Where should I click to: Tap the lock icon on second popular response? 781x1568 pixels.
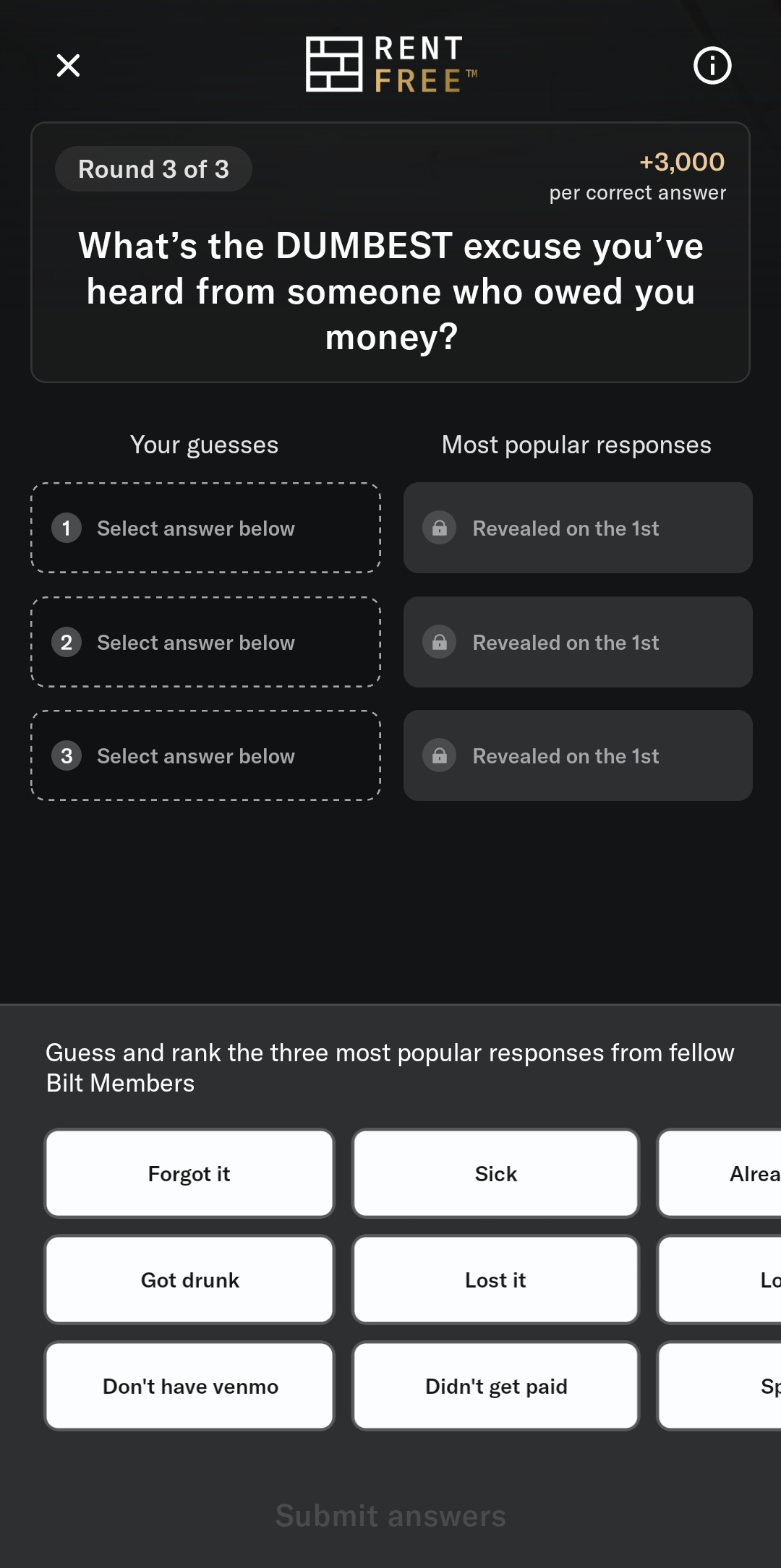pyautogui.click(x=439, y=642)
